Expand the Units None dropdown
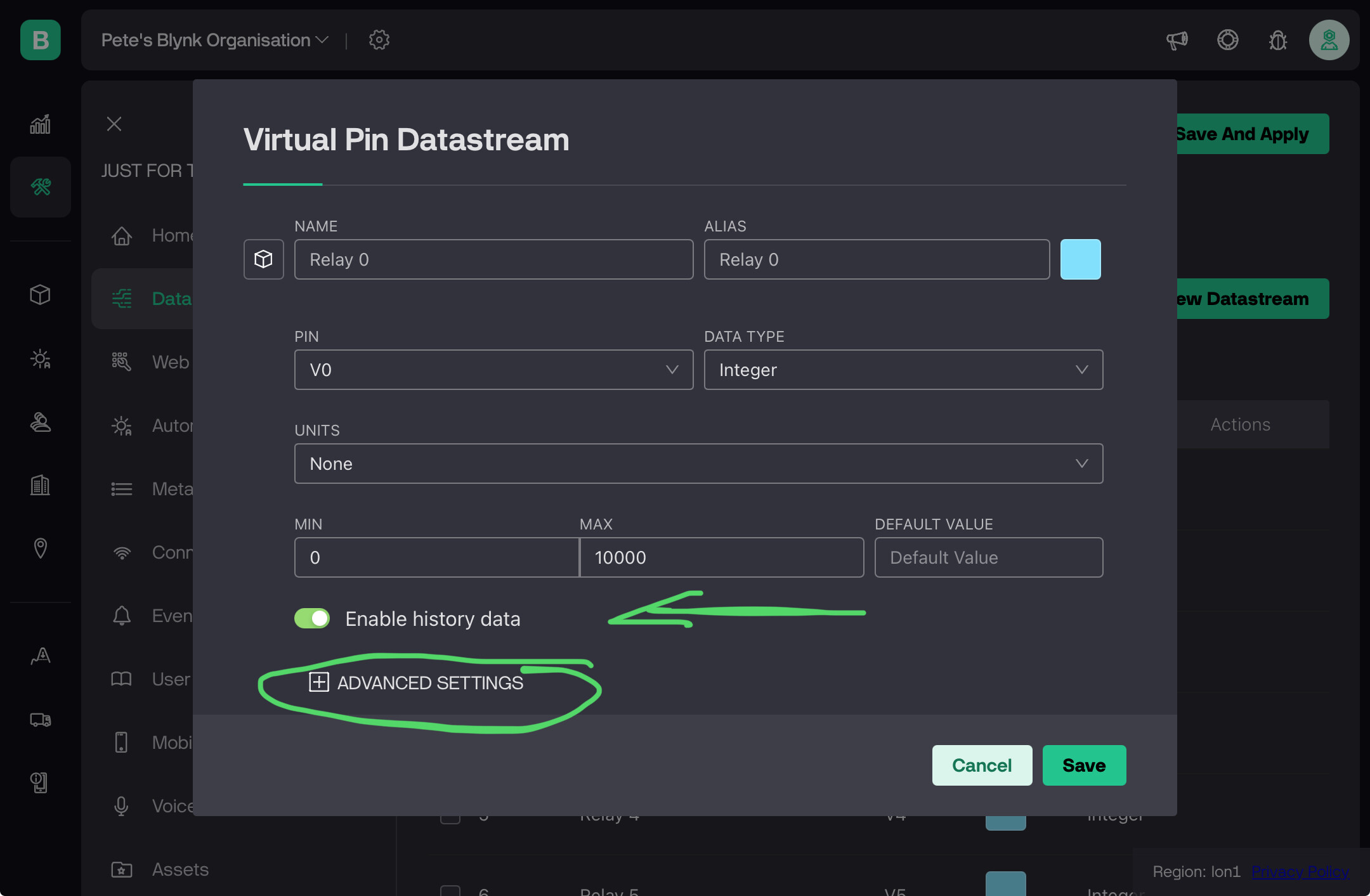1370x896 pixels. point(698,464)
